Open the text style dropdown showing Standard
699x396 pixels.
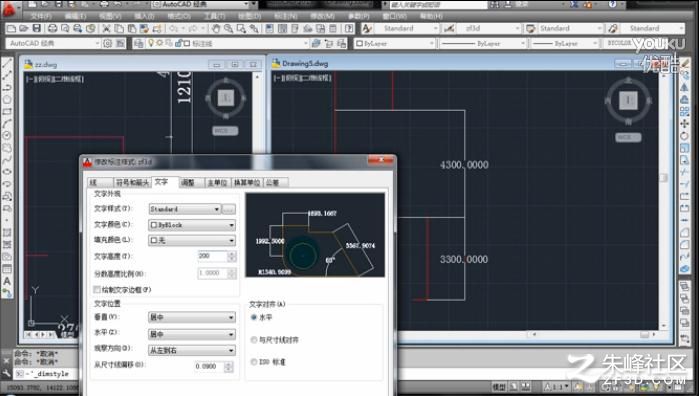tap(184, 209)
